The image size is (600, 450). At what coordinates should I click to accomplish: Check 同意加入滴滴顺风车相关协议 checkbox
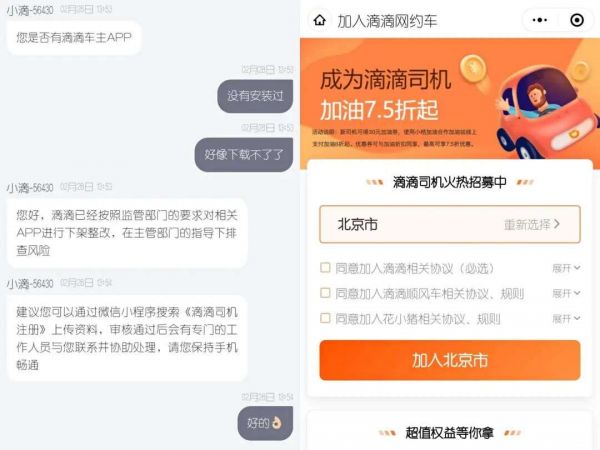click(x=325, y=293)
